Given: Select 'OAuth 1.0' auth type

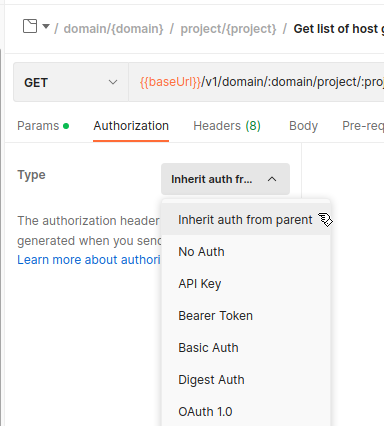Looking at the screenshot, I should click(x=246, y=412).
